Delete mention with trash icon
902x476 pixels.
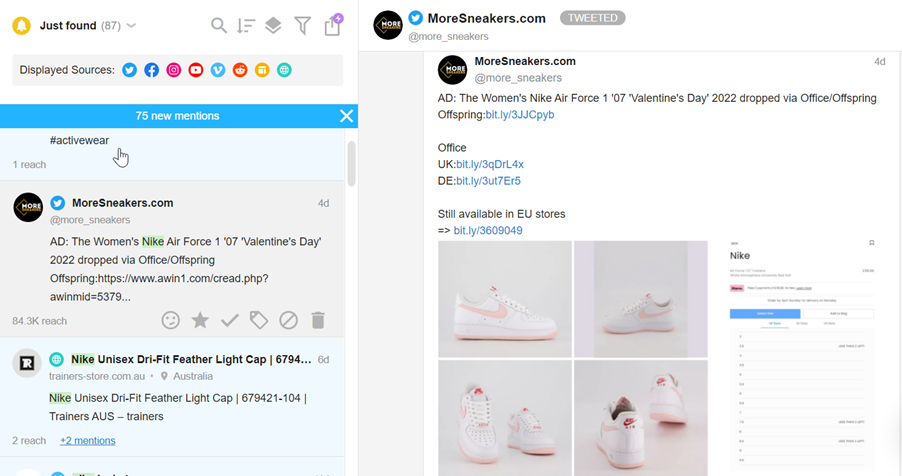tap(318, 320)
